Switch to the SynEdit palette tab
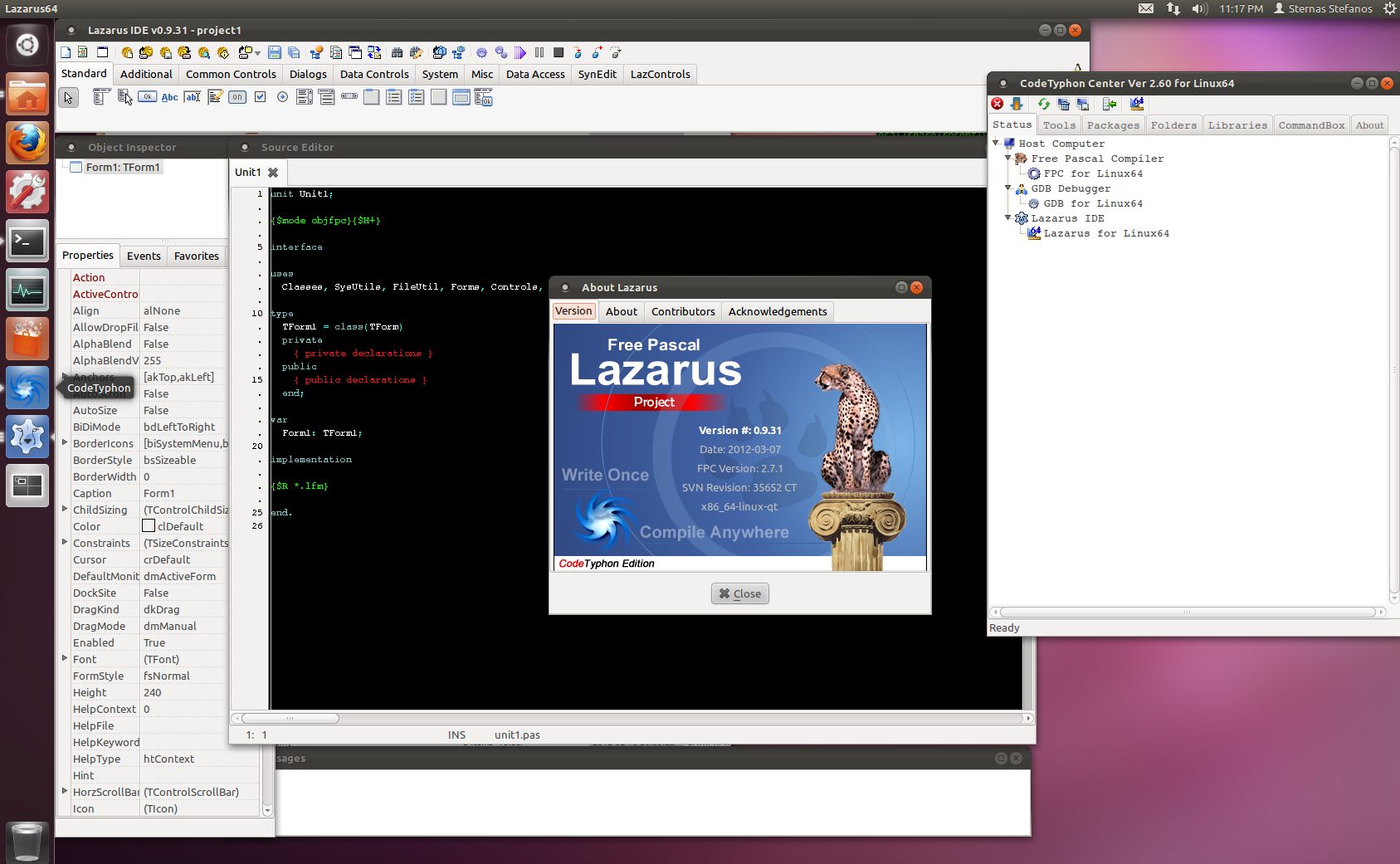The width and height of the screenshot is (1400, 864). (x=598, y=74)
